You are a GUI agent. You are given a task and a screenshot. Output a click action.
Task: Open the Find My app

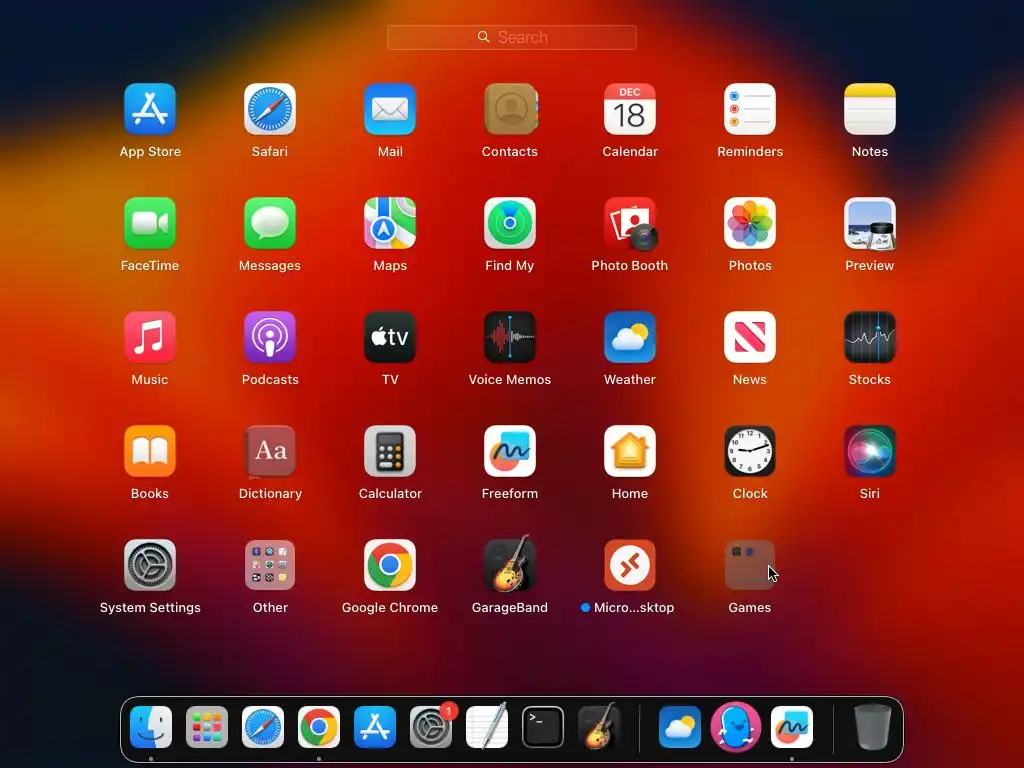pos(510,223)
